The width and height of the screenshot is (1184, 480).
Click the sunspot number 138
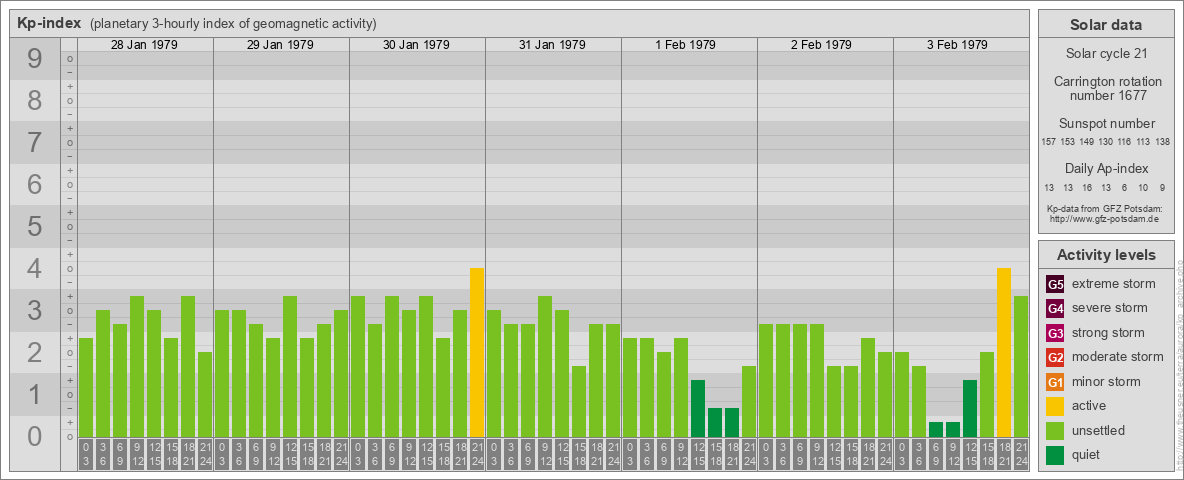(x=1163, y=141)
